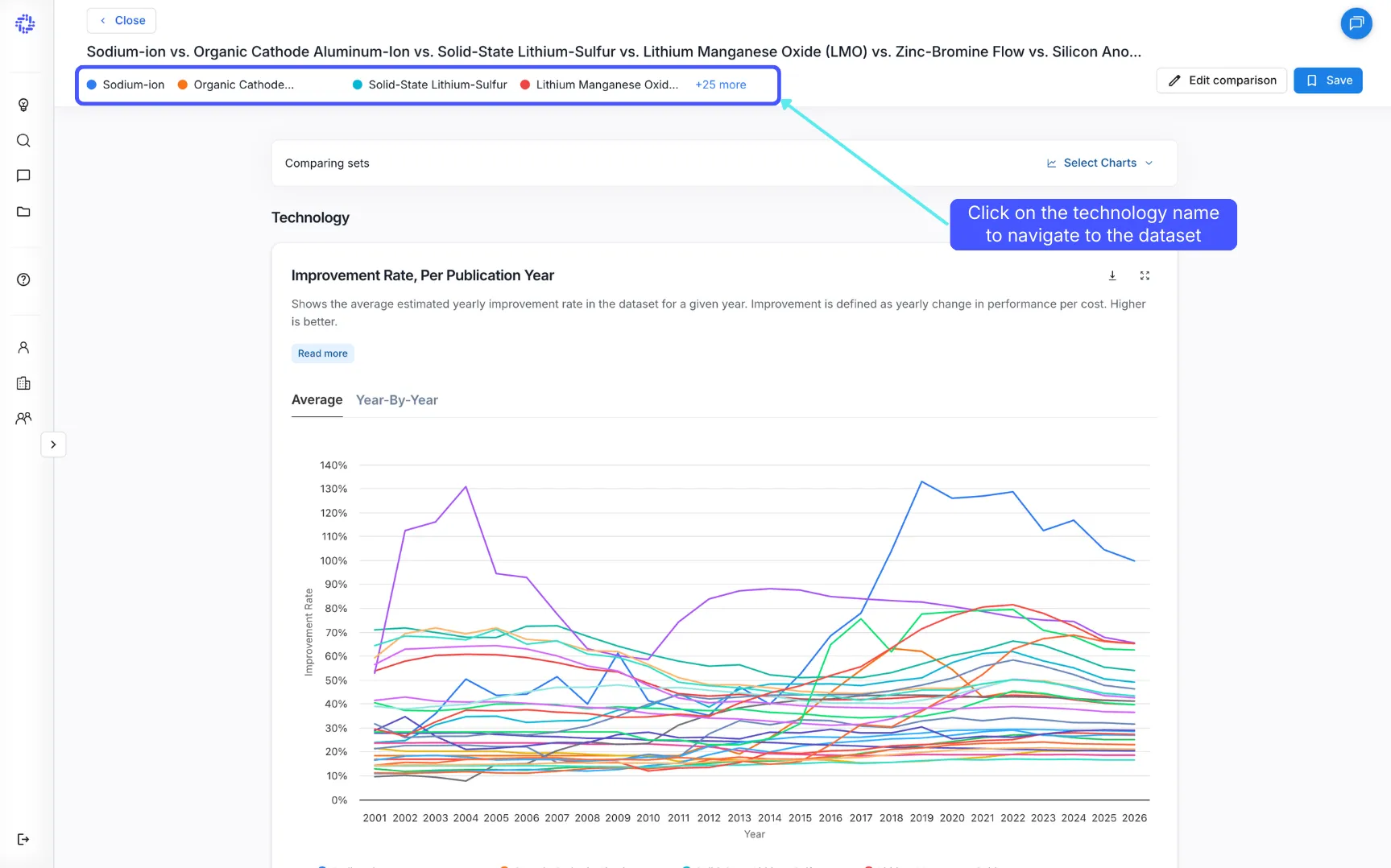The width and height of the screenshot is (1391, 868).
Task: Click the Improvement Rate chart title
Action: click(423, 275)
